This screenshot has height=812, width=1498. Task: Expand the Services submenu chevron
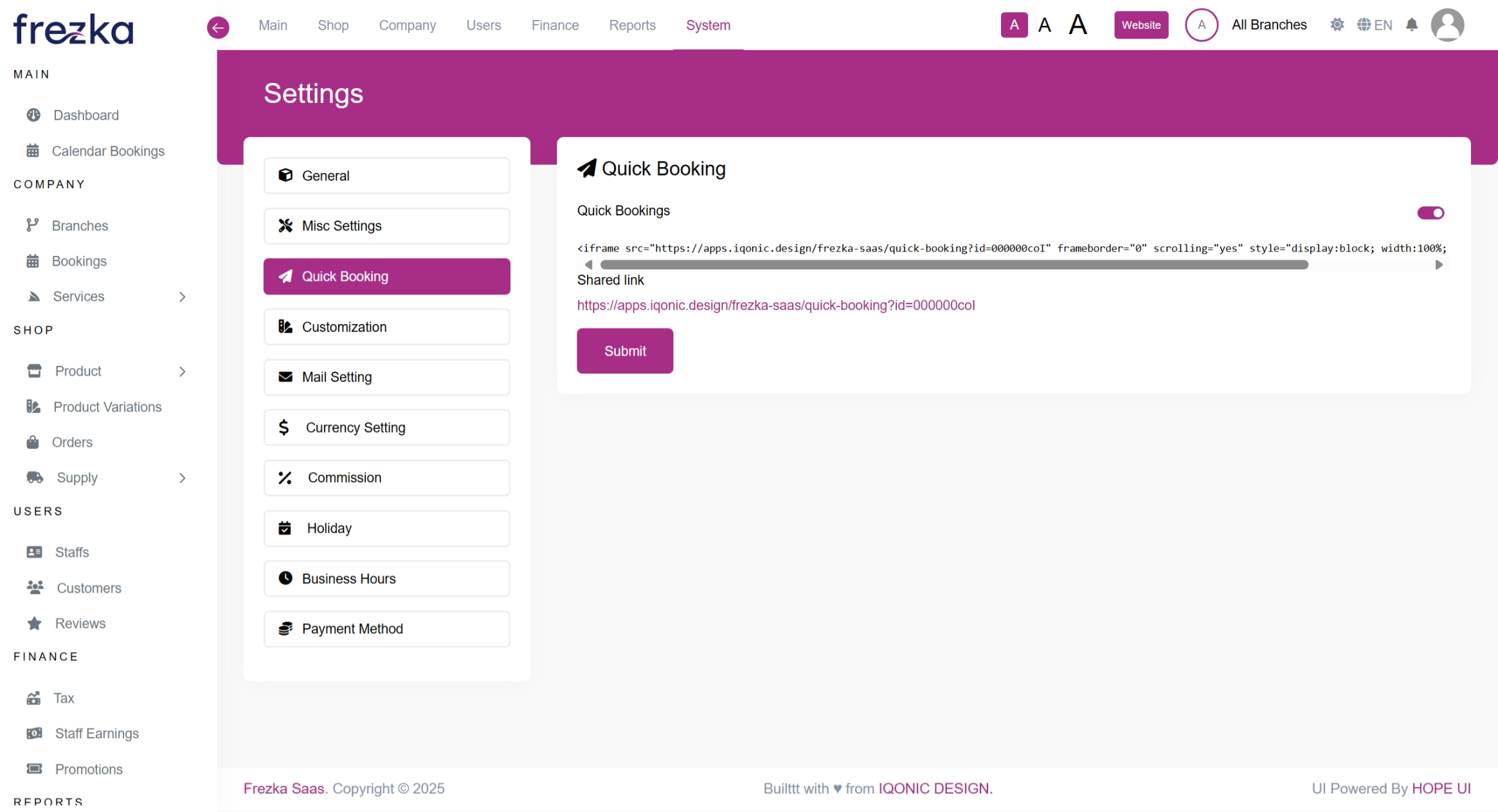point(183,296)
